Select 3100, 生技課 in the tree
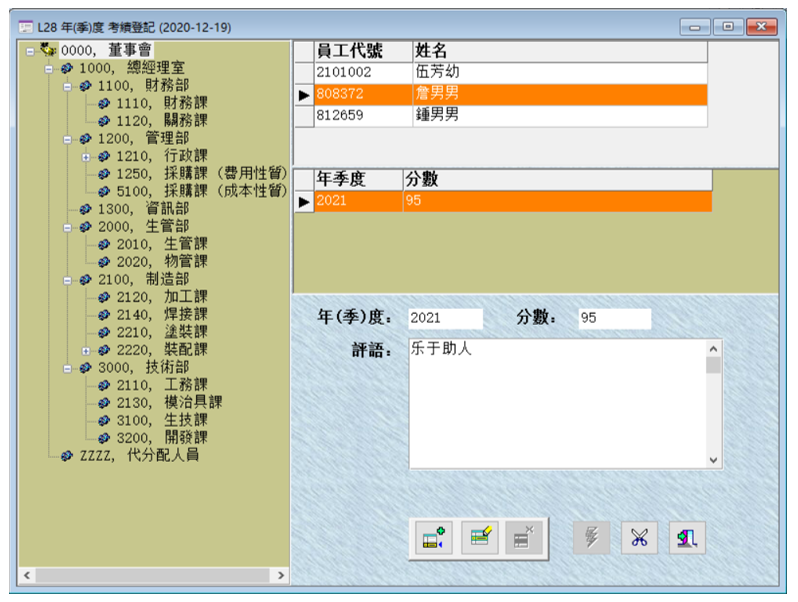Image resolution: width=798 pixels, height=602 pixels. point(162,420)
